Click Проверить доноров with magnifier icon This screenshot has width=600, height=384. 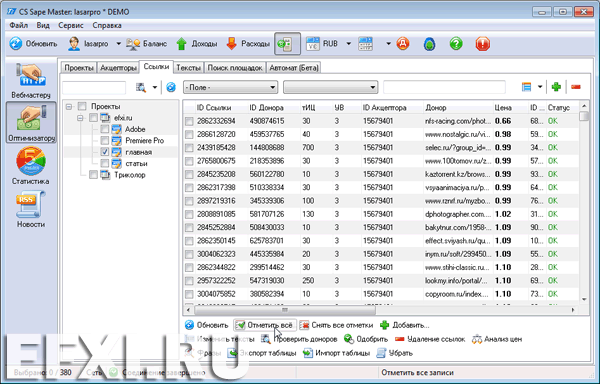tap(299, 339)
